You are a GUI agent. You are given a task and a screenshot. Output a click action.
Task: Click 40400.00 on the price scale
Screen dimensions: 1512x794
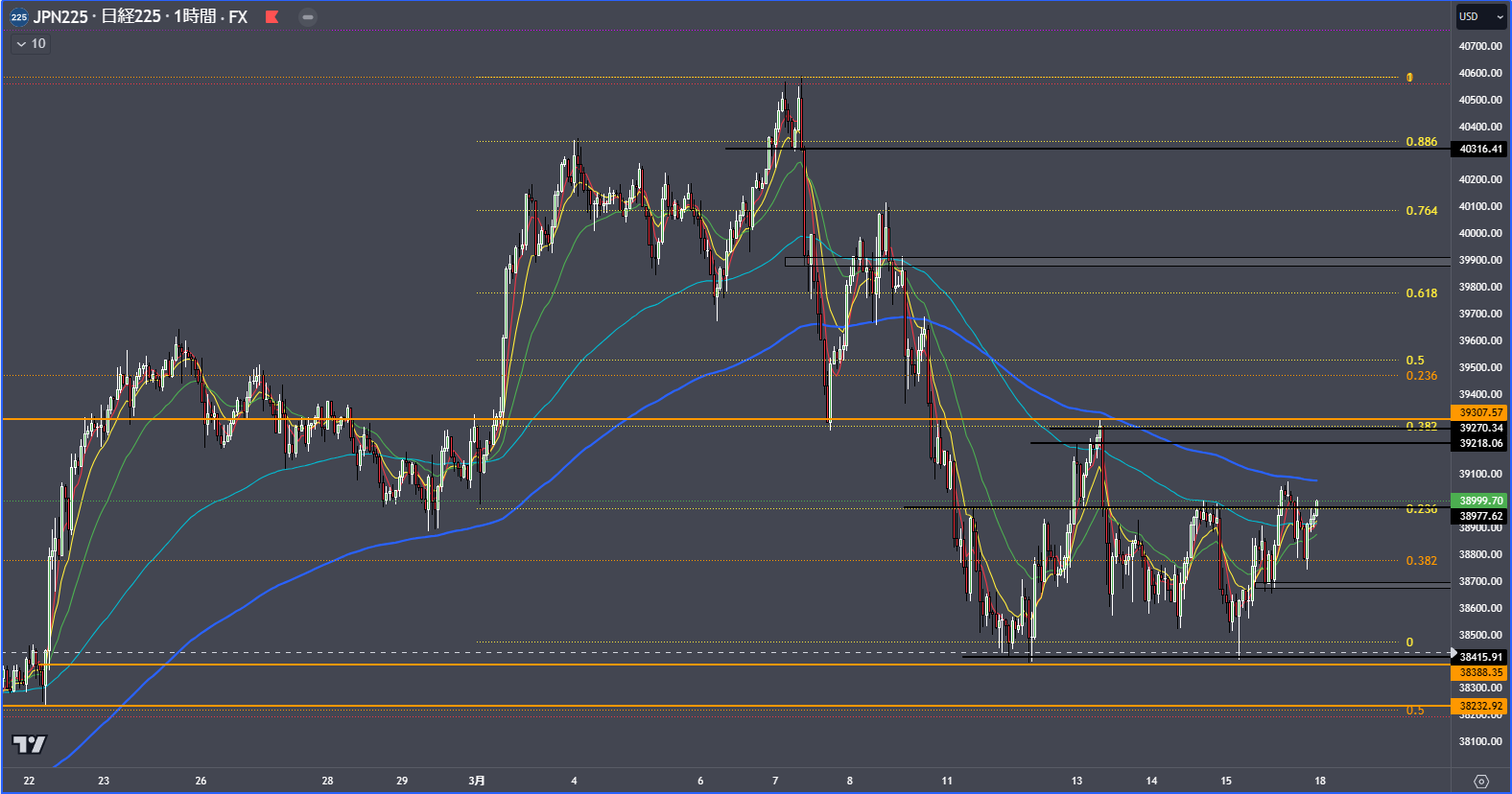pyautogui.click(x=1480, y=127)
